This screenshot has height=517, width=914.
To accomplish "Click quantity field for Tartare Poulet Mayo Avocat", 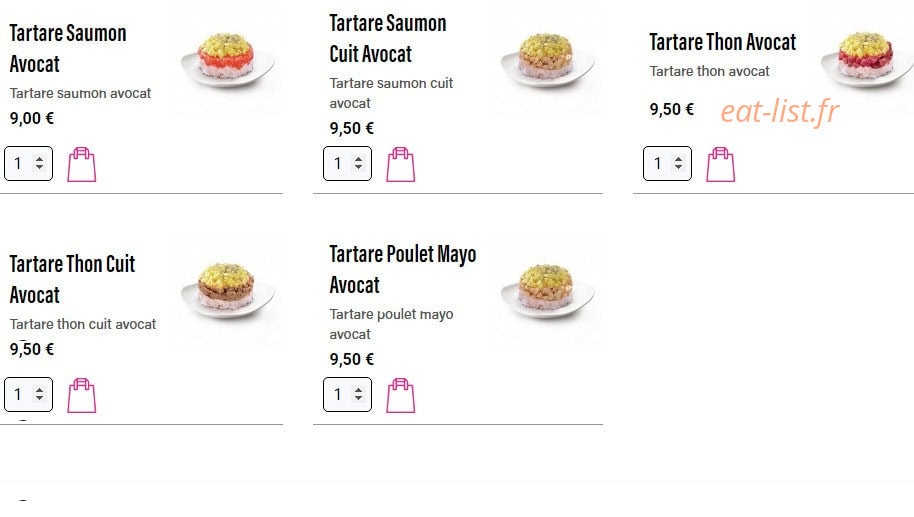I will point(347,394).
